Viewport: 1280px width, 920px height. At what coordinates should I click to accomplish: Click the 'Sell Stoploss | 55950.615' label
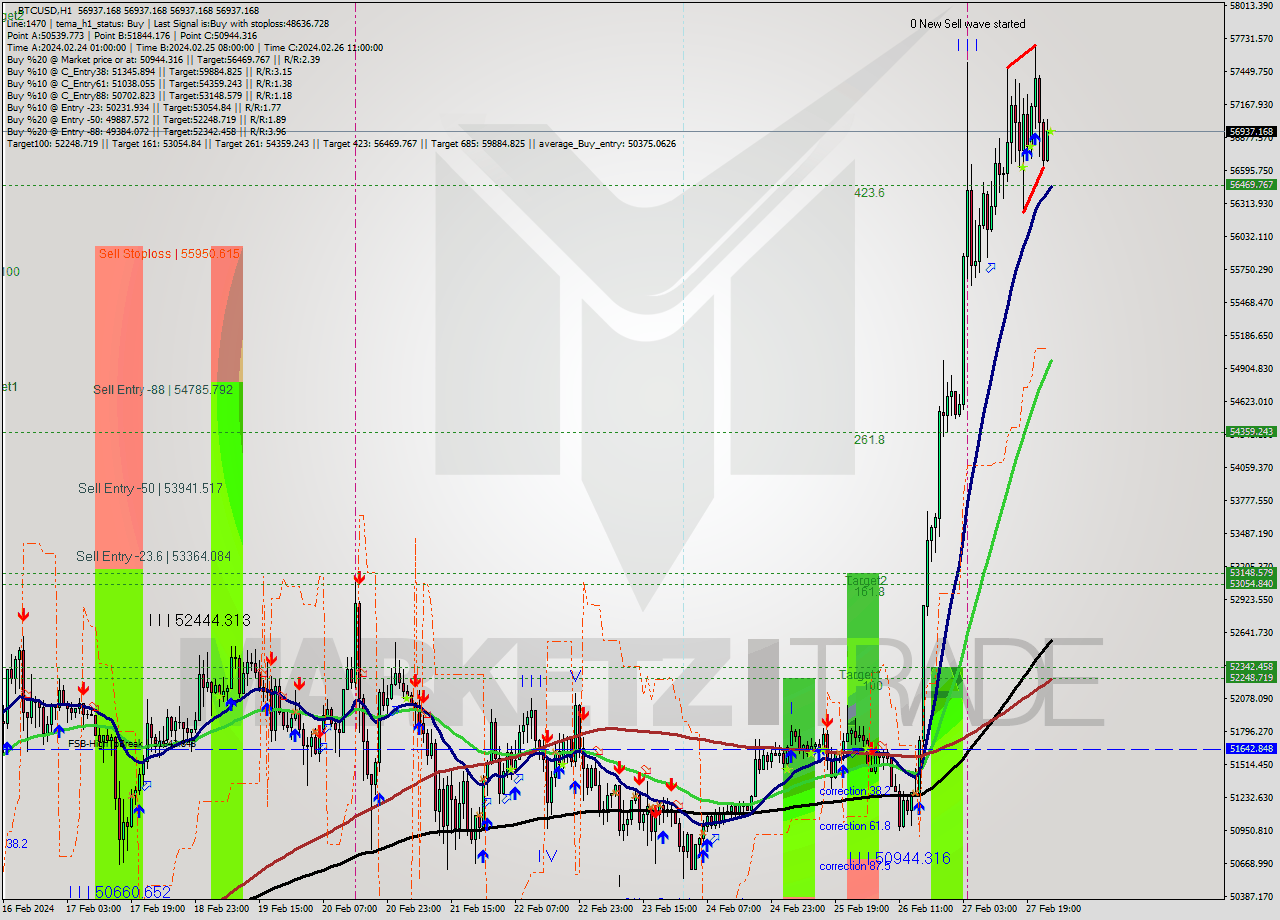click(169, 254)
